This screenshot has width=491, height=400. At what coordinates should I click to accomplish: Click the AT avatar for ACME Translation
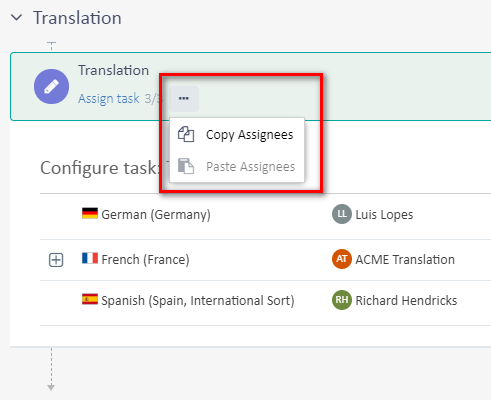(342, 259)
